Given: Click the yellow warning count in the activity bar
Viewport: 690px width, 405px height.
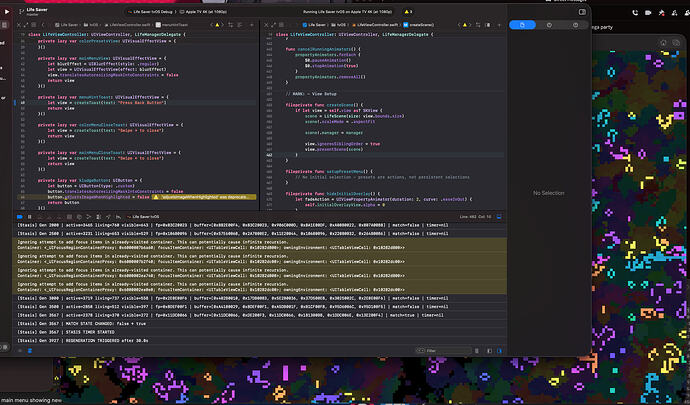Looking at the screenshot, I should pos(408,12).
